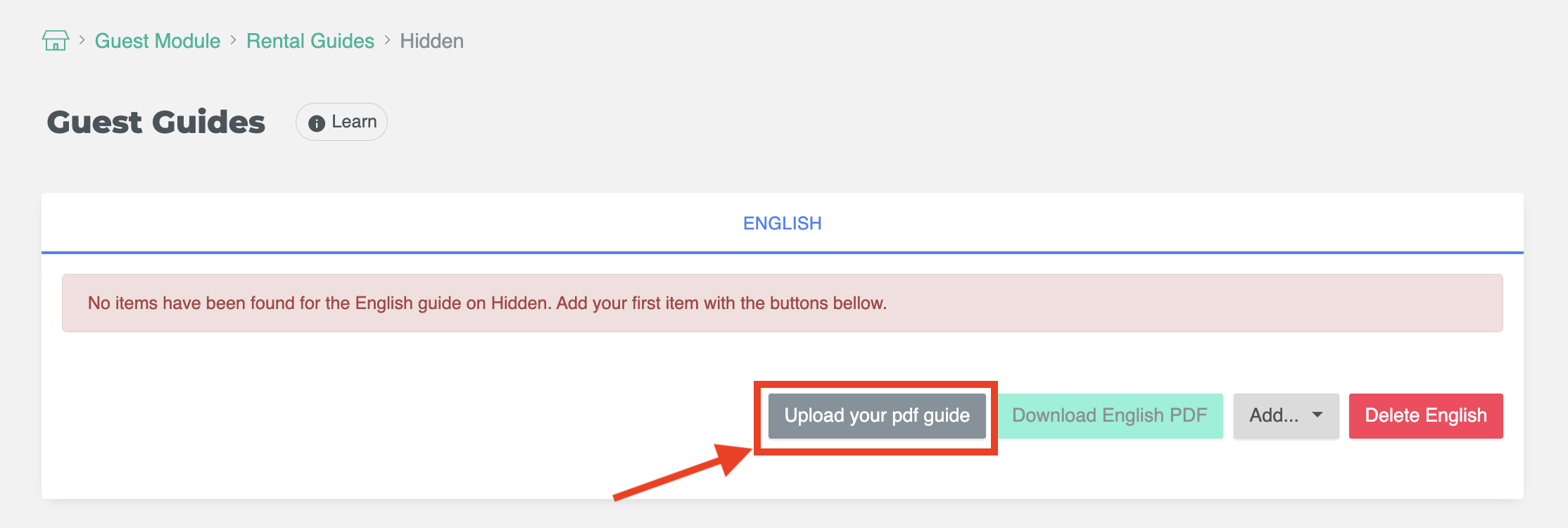Viewport: 1568px width, 528px height.
Task: Click the caret arrow on Add... button
Action: (x=1317, y=415)
